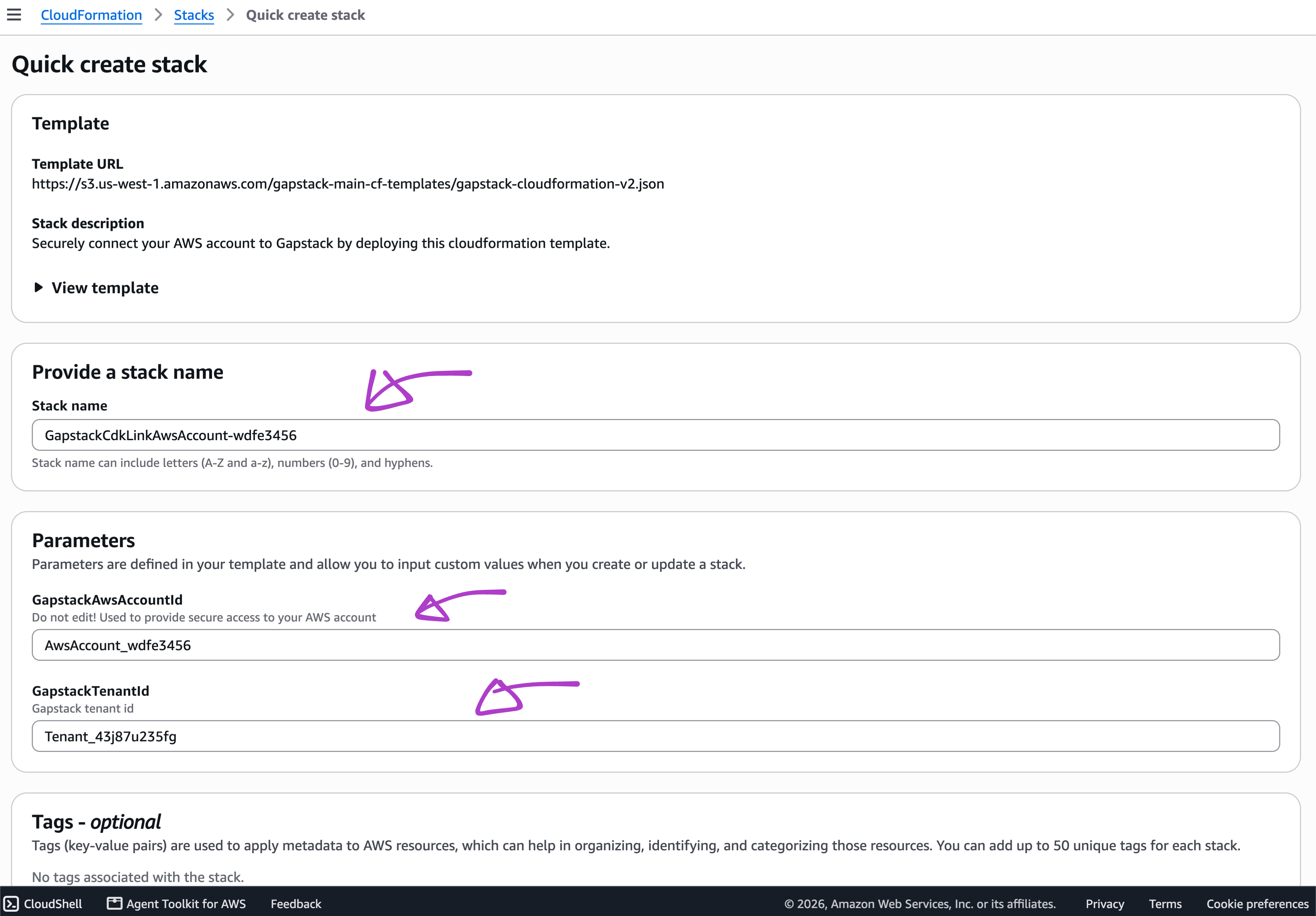Click the 'Quick create stack' breadcrumb text
The image size is (1316, 916).
[306, 15]
